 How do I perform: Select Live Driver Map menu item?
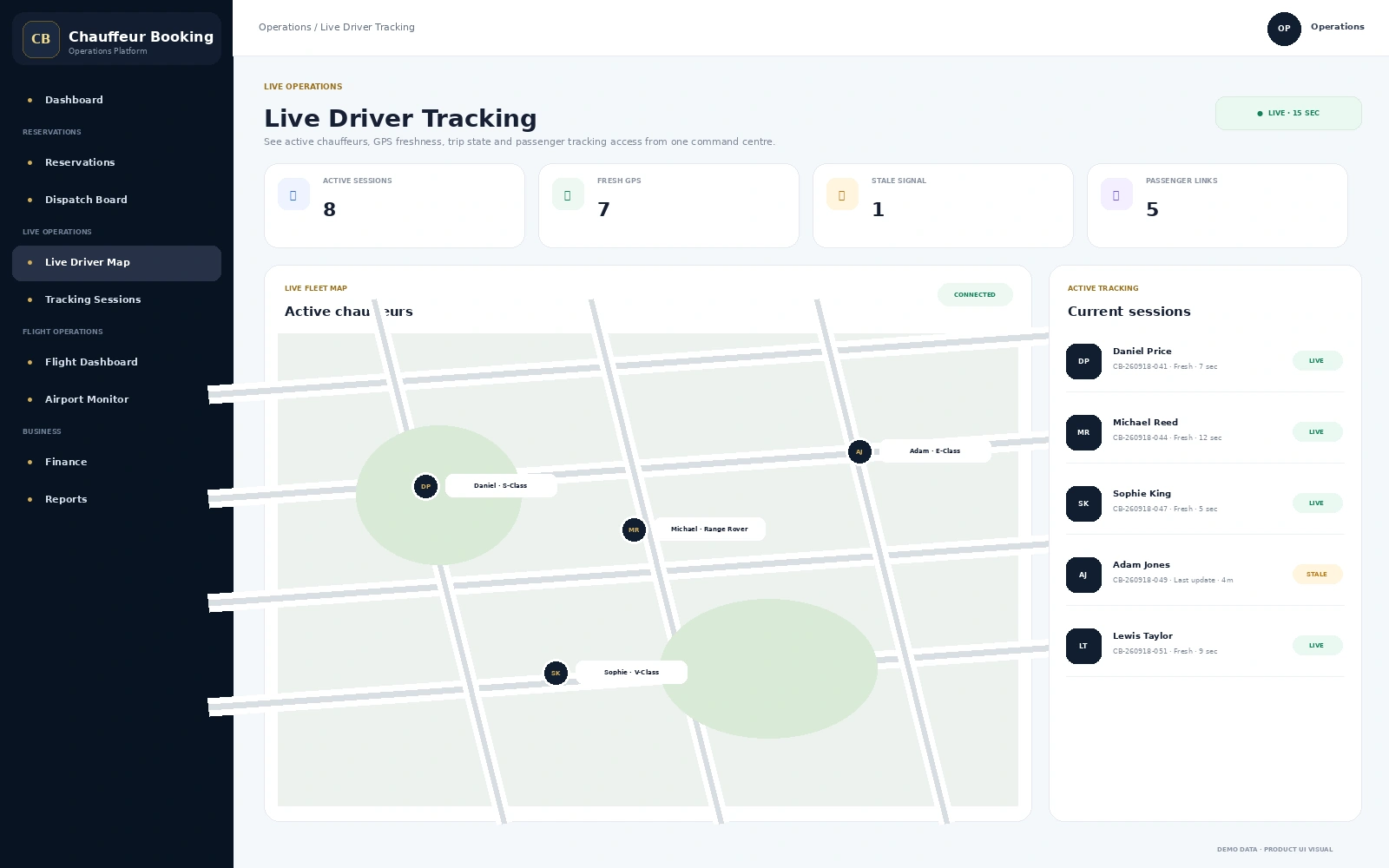click(x=116, y=263)
